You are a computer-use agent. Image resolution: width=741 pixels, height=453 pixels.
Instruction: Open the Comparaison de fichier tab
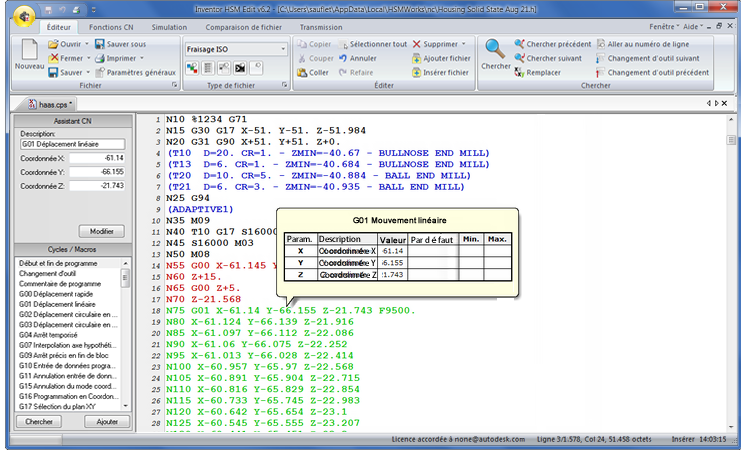click(x=243, y=27)
